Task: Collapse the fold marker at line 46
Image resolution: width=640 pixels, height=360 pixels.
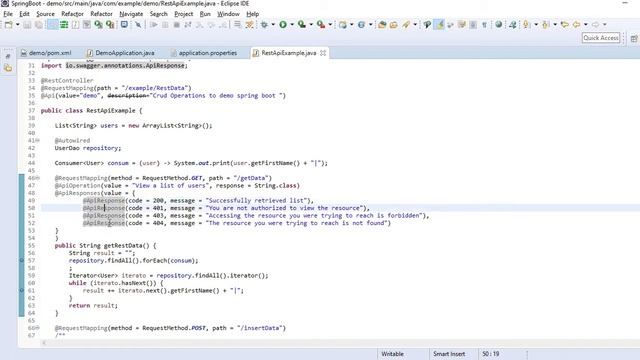Action: 38,178
